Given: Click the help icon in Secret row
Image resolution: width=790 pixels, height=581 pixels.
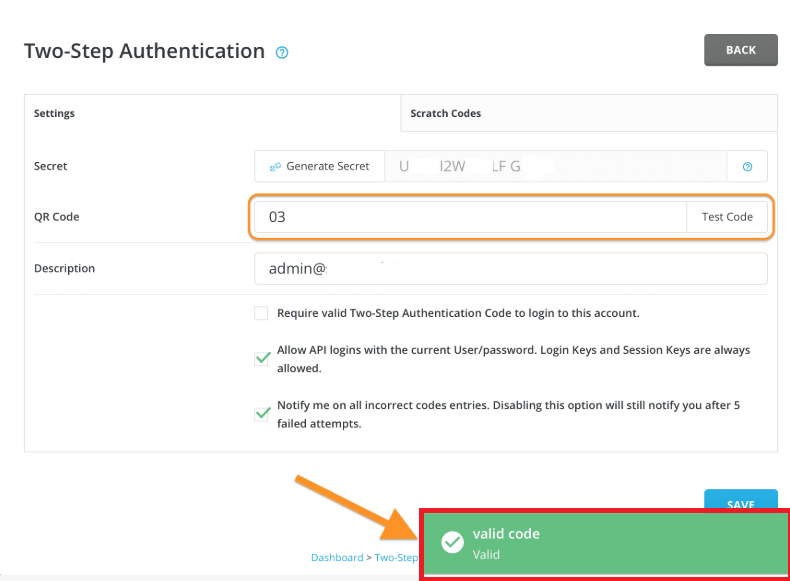Looking at the screenshot, I should point(747,166).
